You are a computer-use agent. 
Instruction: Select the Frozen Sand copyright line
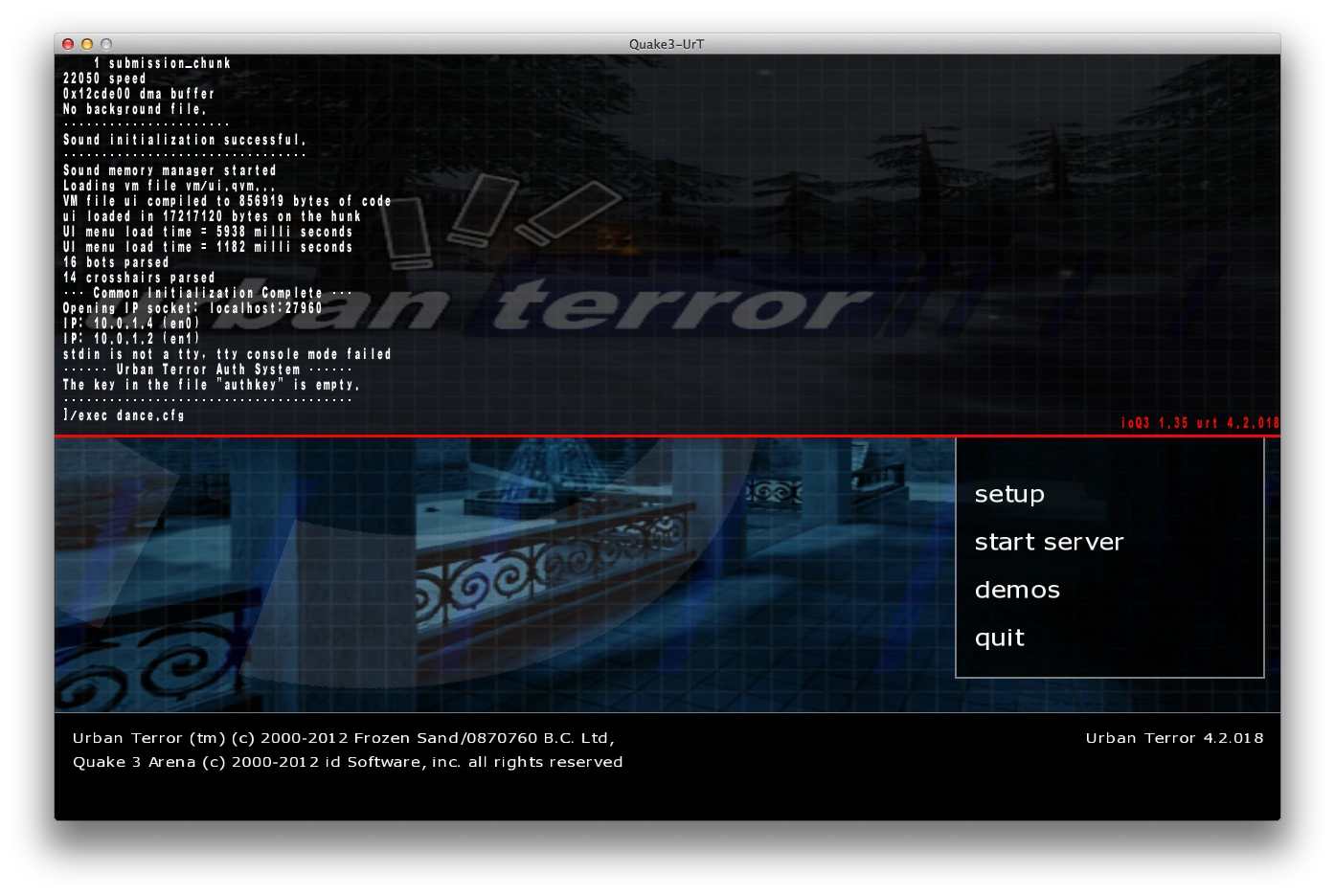(x=343, y=738)
